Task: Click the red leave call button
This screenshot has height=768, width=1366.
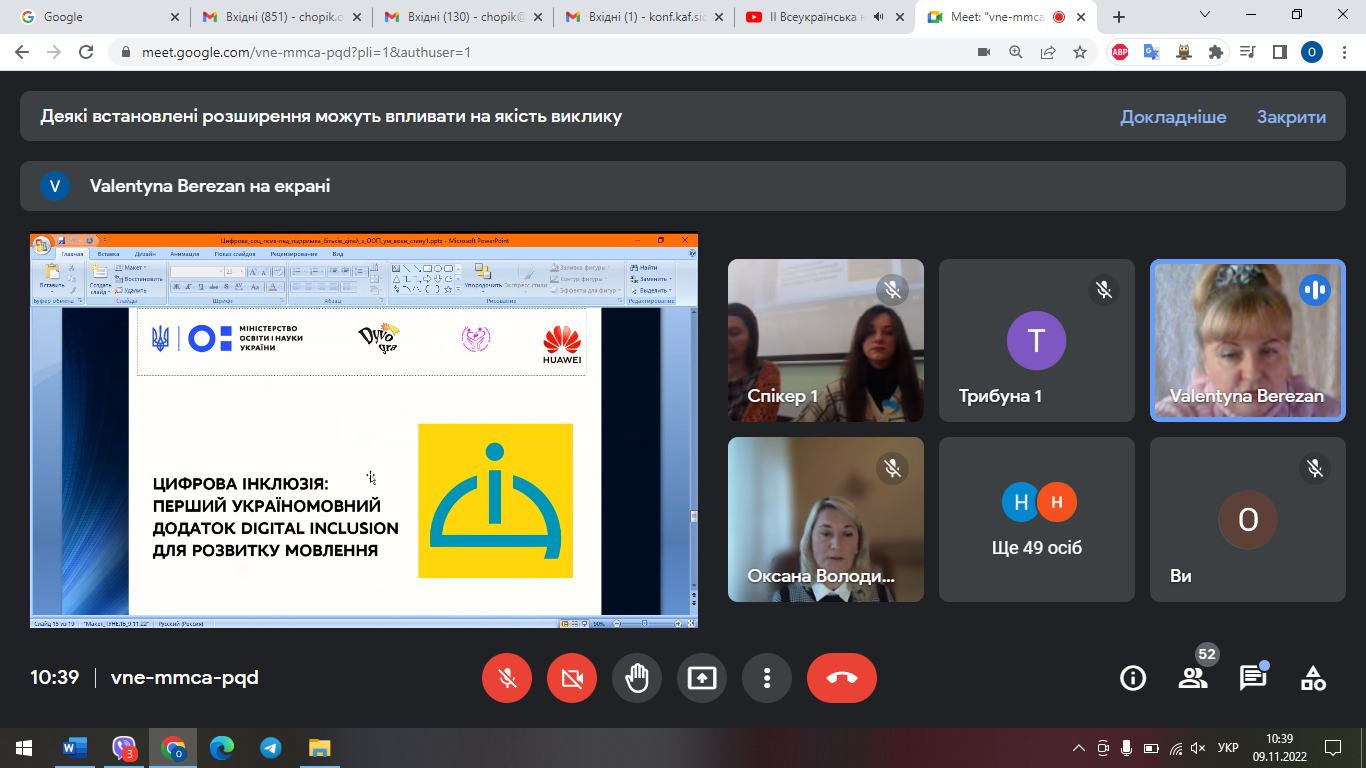Action: click(x=841, y=678)
